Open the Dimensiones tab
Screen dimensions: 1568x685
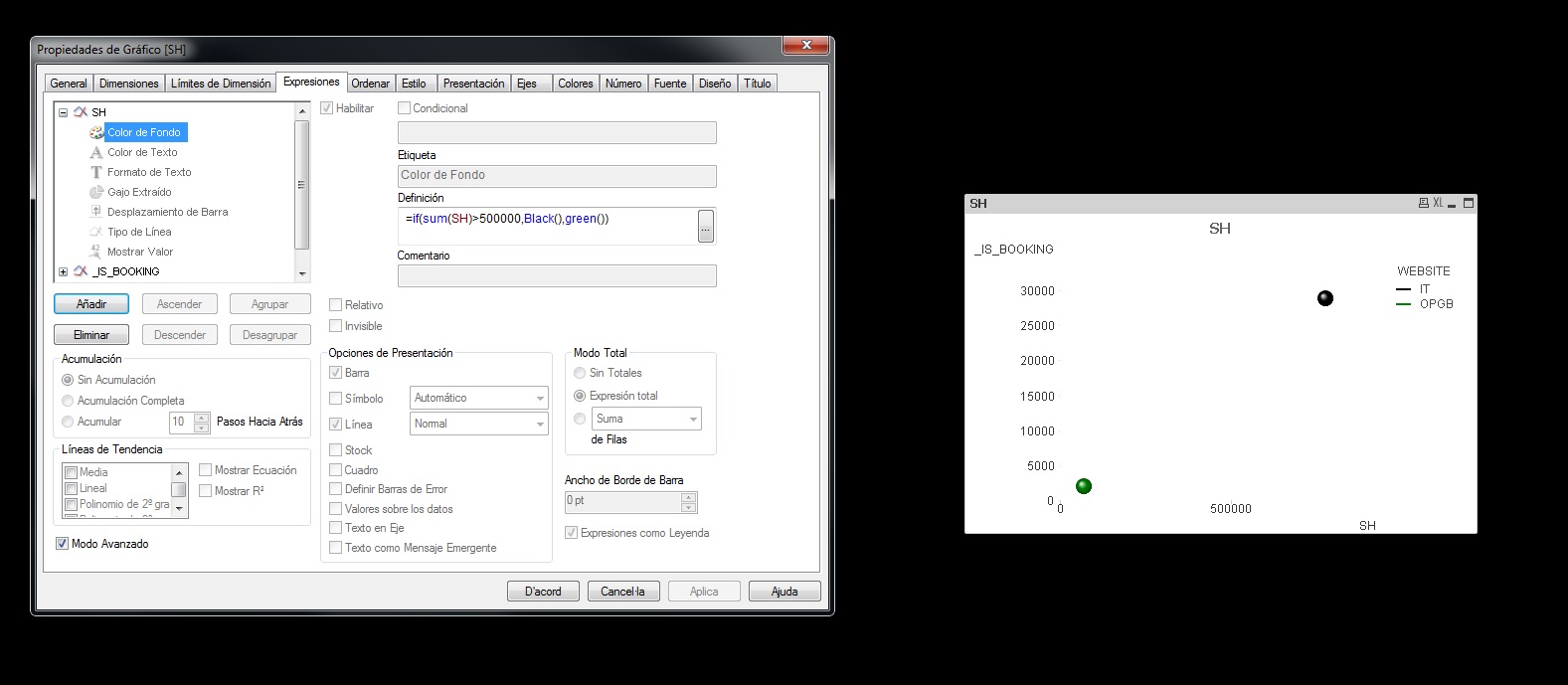(x=128, y=84)
